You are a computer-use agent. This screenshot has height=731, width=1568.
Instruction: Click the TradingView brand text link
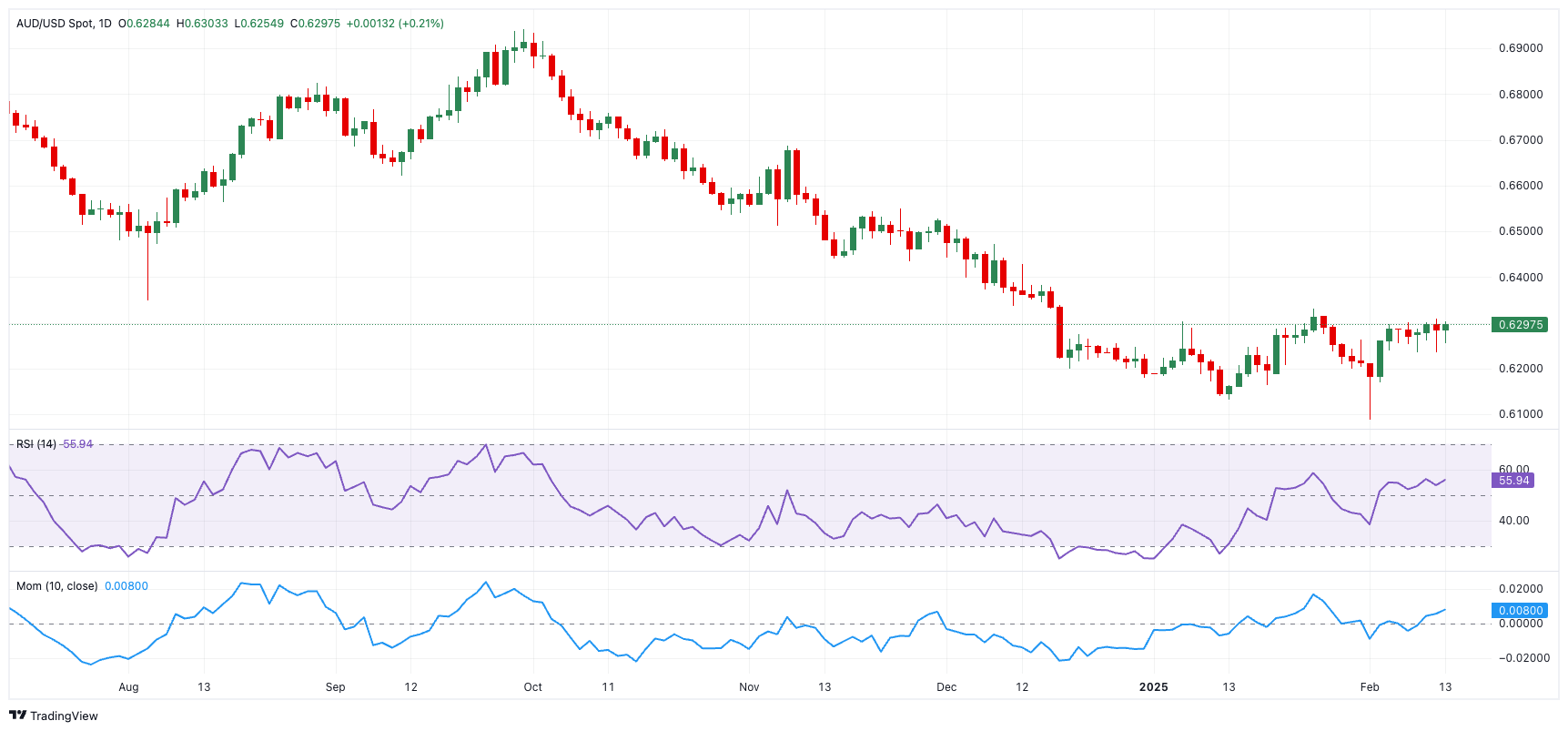pyautogui.click(x=64, y=716)
